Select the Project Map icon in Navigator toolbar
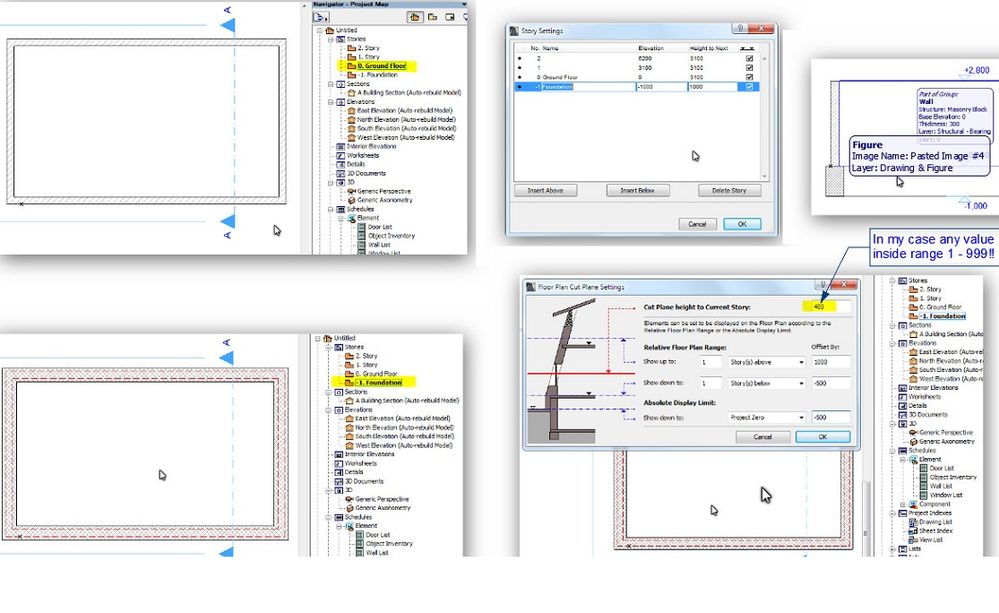The image size is (999, 613). [415, 17]
